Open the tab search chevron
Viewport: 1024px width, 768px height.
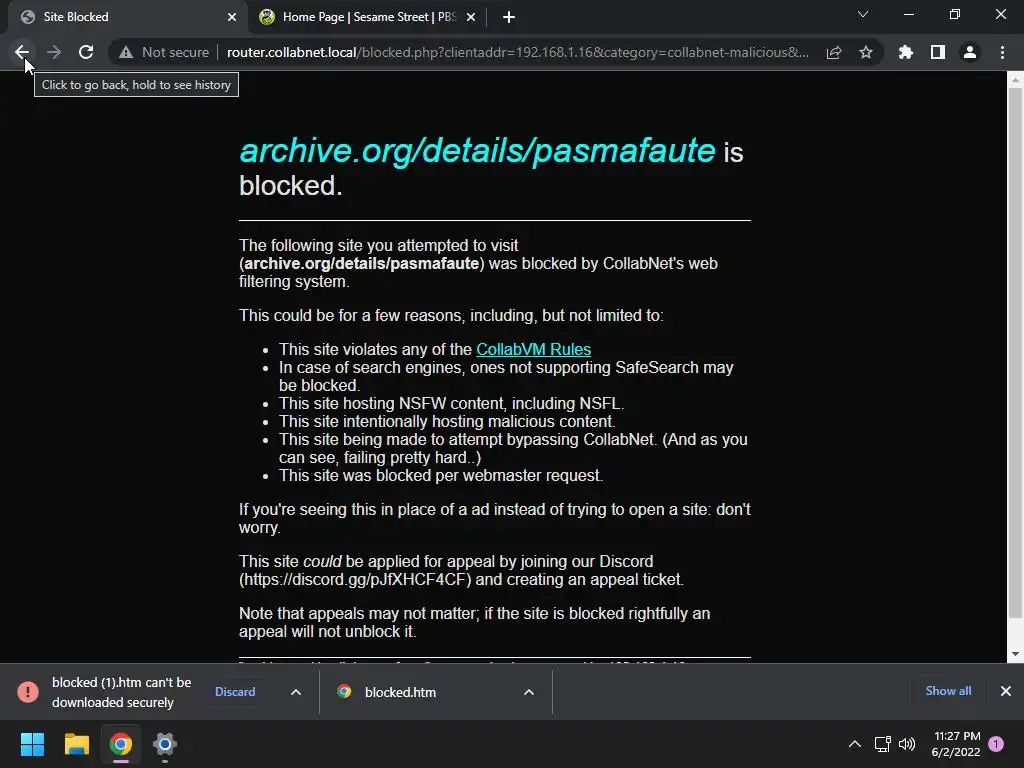(x=863, y=14)
